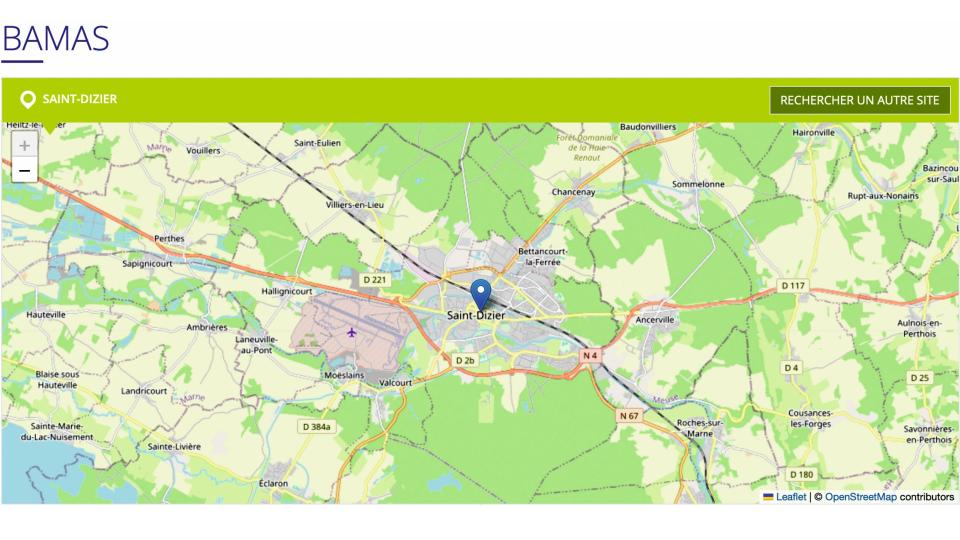
Task: Click the D 384a road label
Action: (x=317, y=427)
